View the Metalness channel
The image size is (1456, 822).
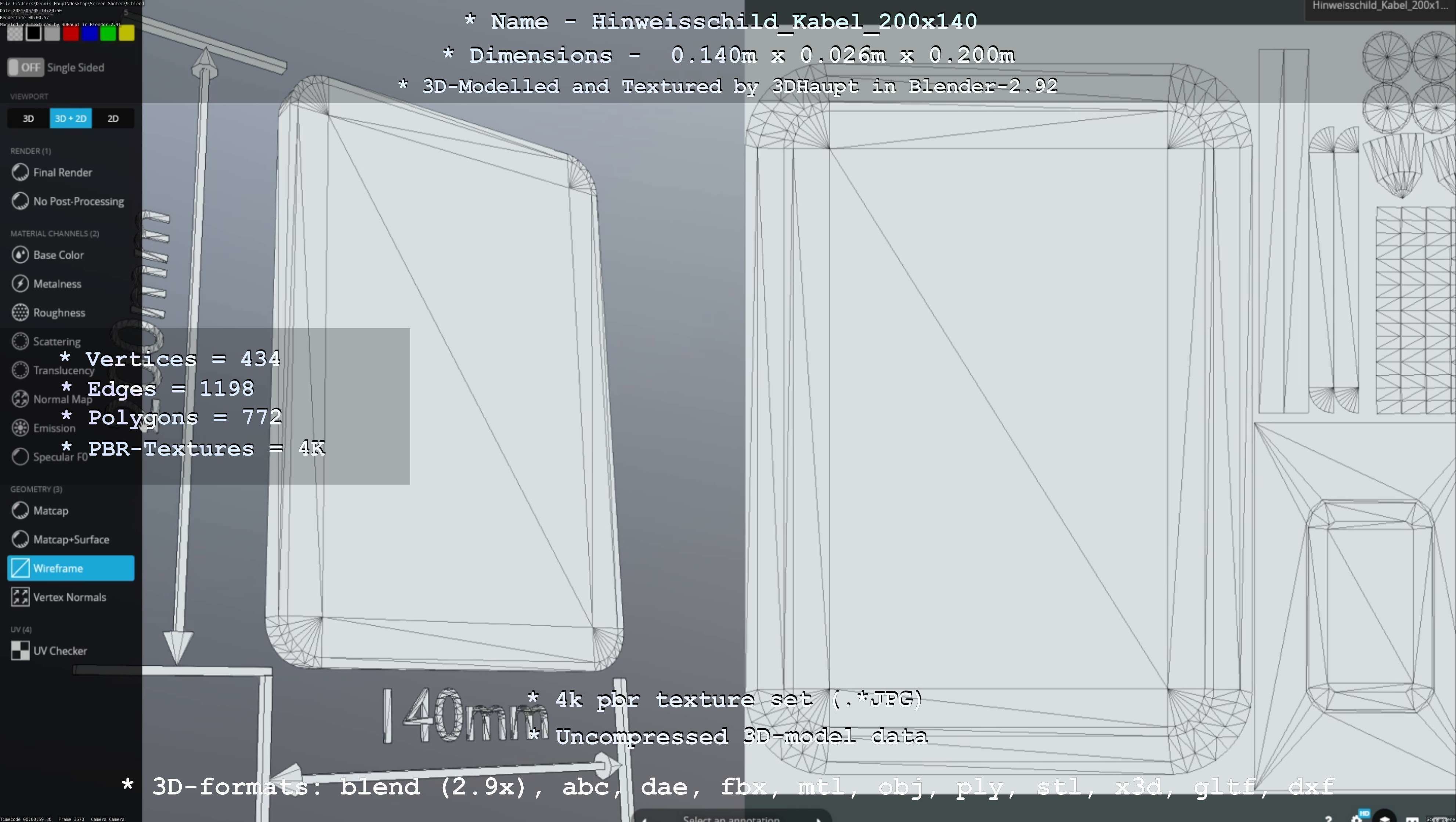[57, 284]
